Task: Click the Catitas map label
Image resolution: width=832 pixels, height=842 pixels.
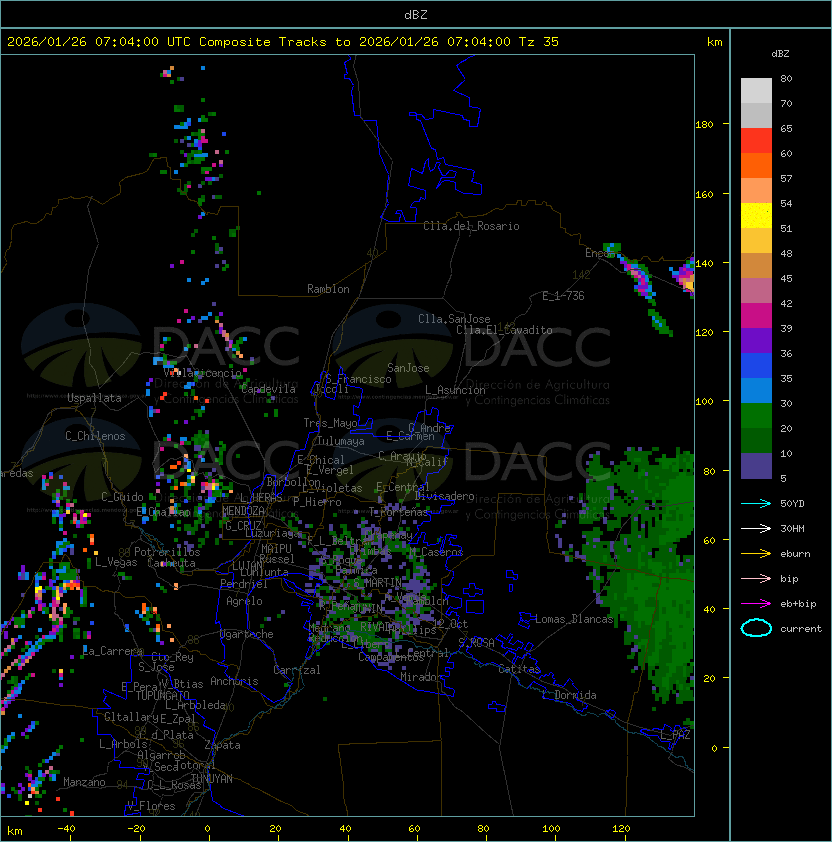Action: [519, 670]
